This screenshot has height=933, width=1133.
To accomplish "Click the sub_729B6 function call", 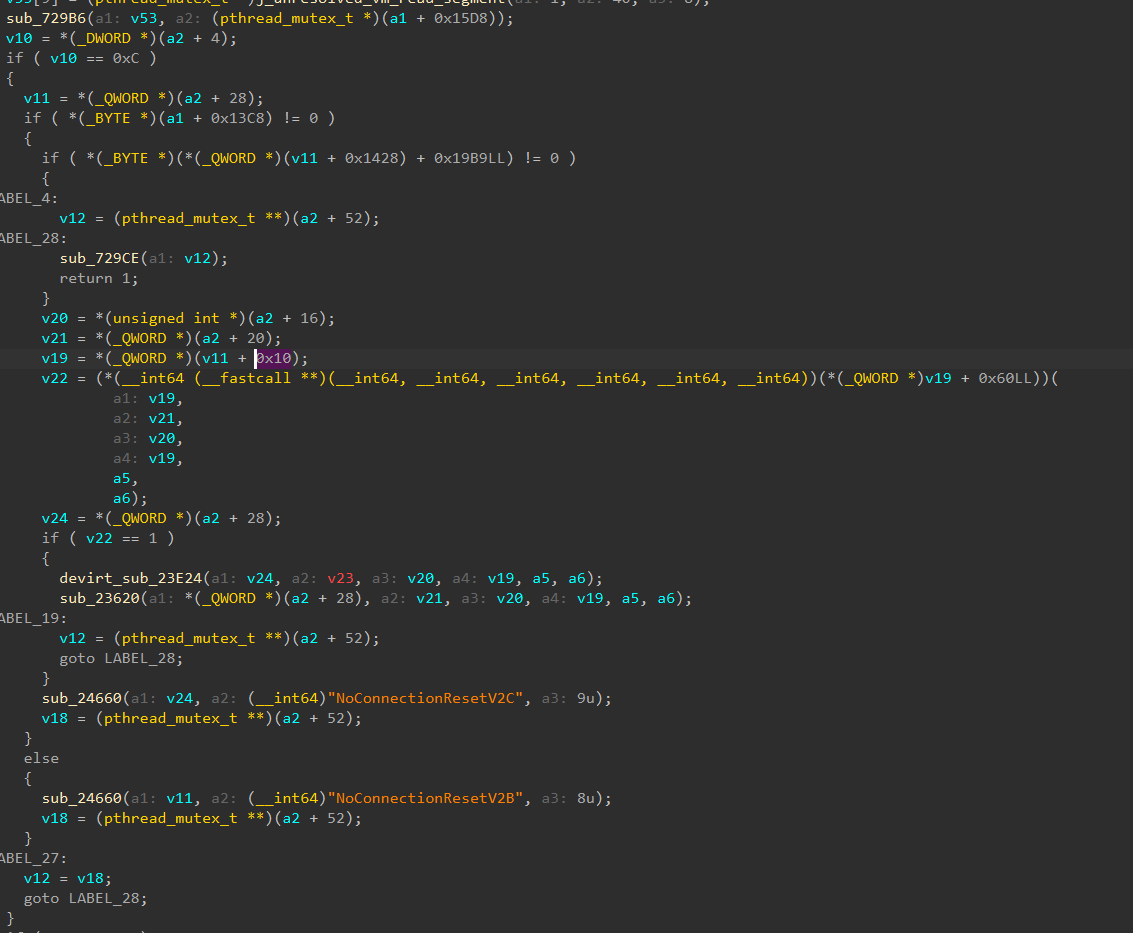I will pos(46,18).
